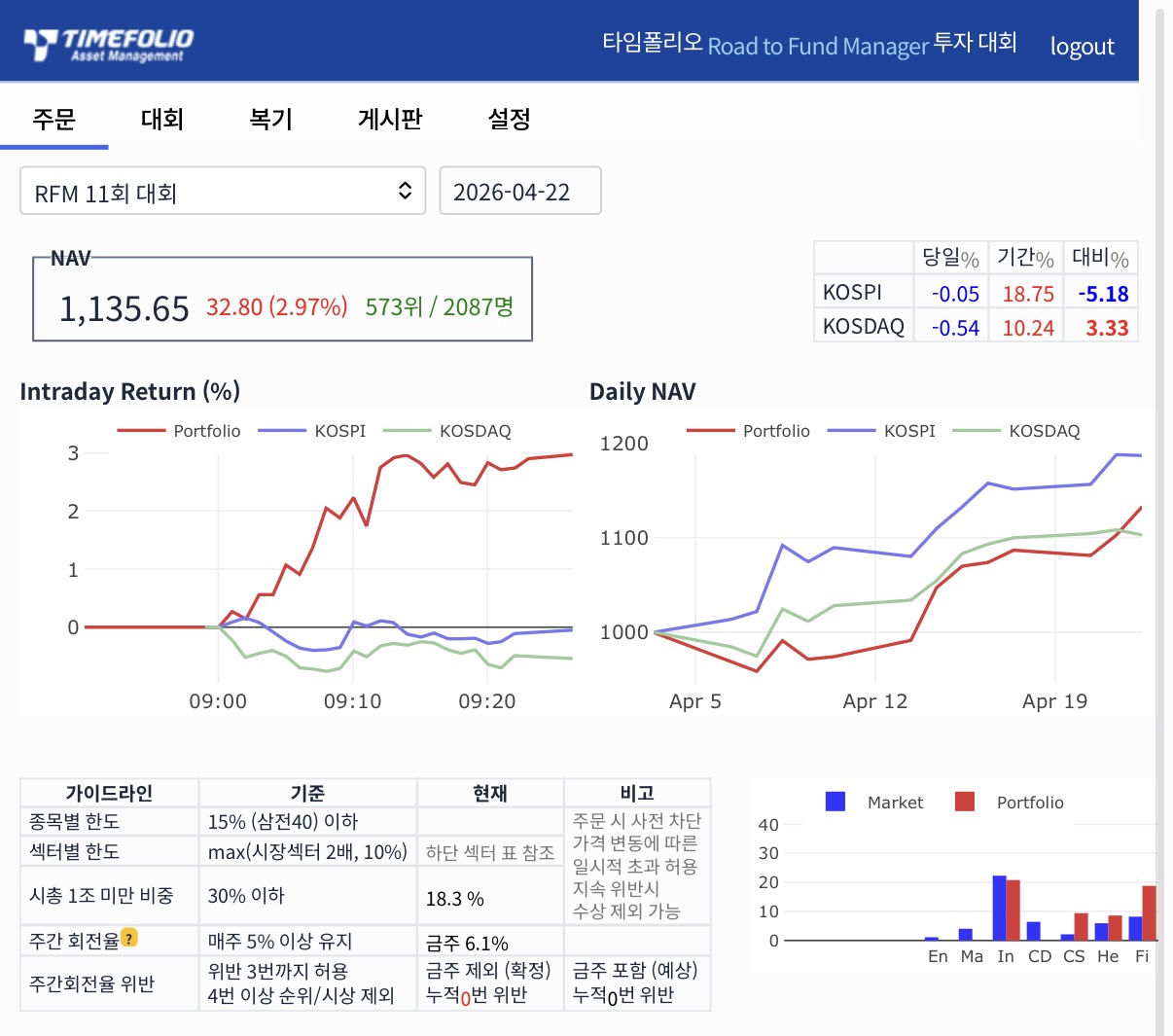This screenshot has height=1036, width=1173.
Task: Click the yellow question mark help icon
Action: click(x=129, y=938)
